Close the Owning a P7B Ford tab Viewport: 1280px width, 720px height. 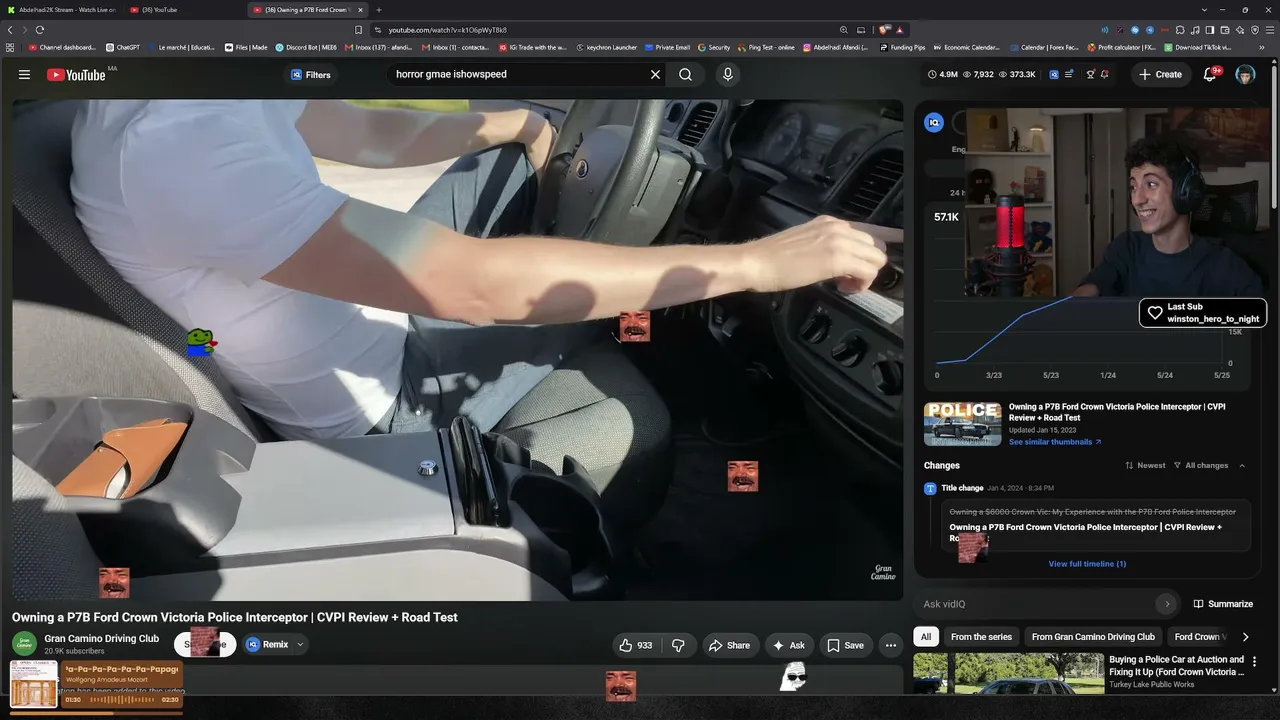pyautogui.click(x=362, y=10)
